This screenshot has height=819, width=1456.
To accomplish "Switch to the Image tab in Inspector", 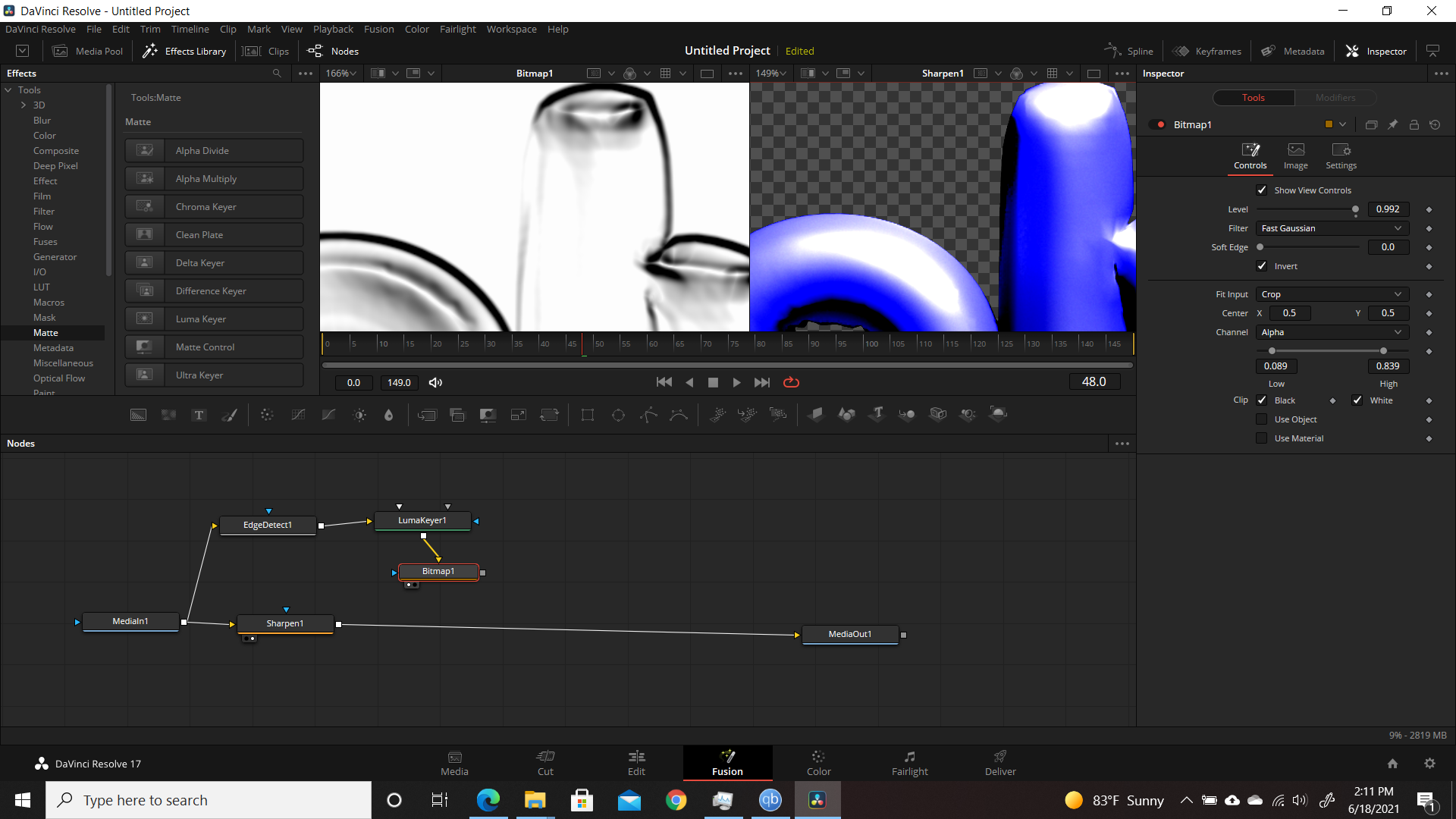I will pyautogui.click(x=1295, y=156).
